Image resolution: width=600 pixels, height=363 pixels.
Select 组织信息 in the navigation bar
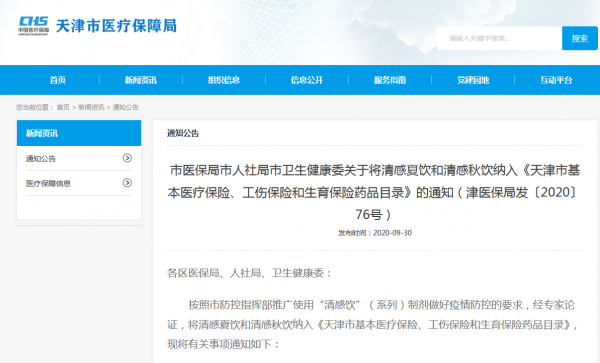224,80
